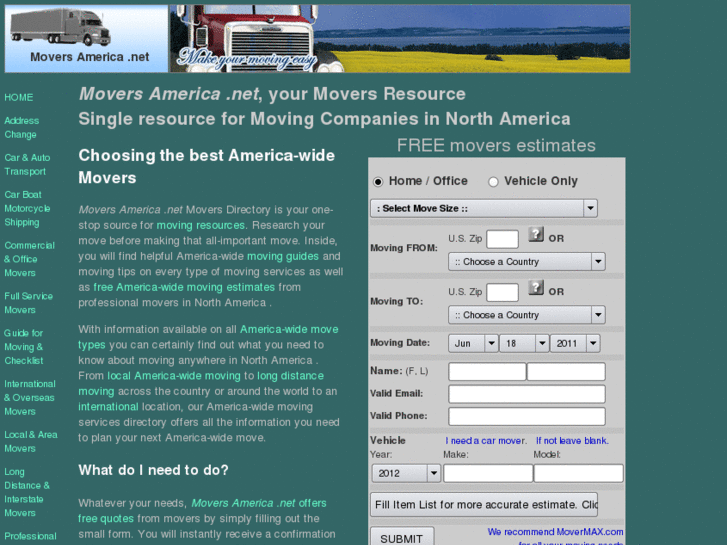The width and height of the screenshot is (727, 545).
Task: Click the 'I need a car mover.' text
Action: click(x=486, y=441)
